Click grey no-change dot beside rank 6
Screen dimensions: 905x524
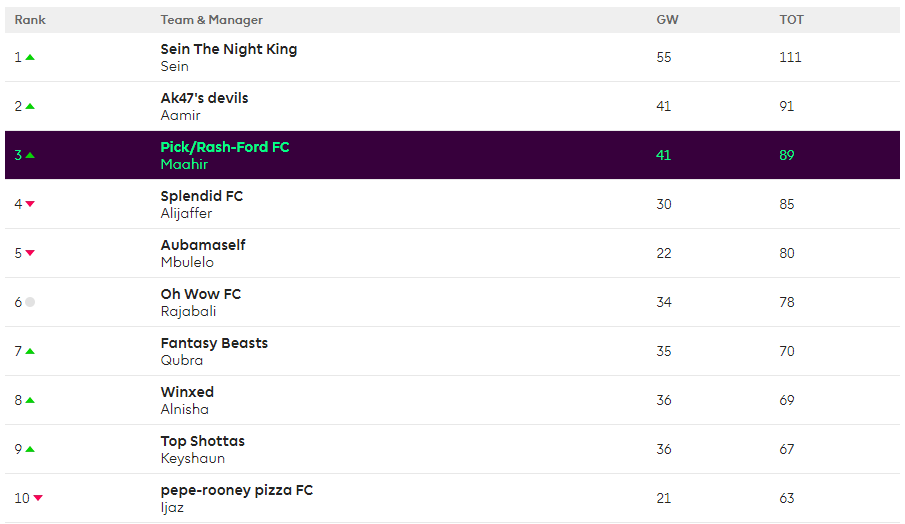30,302
